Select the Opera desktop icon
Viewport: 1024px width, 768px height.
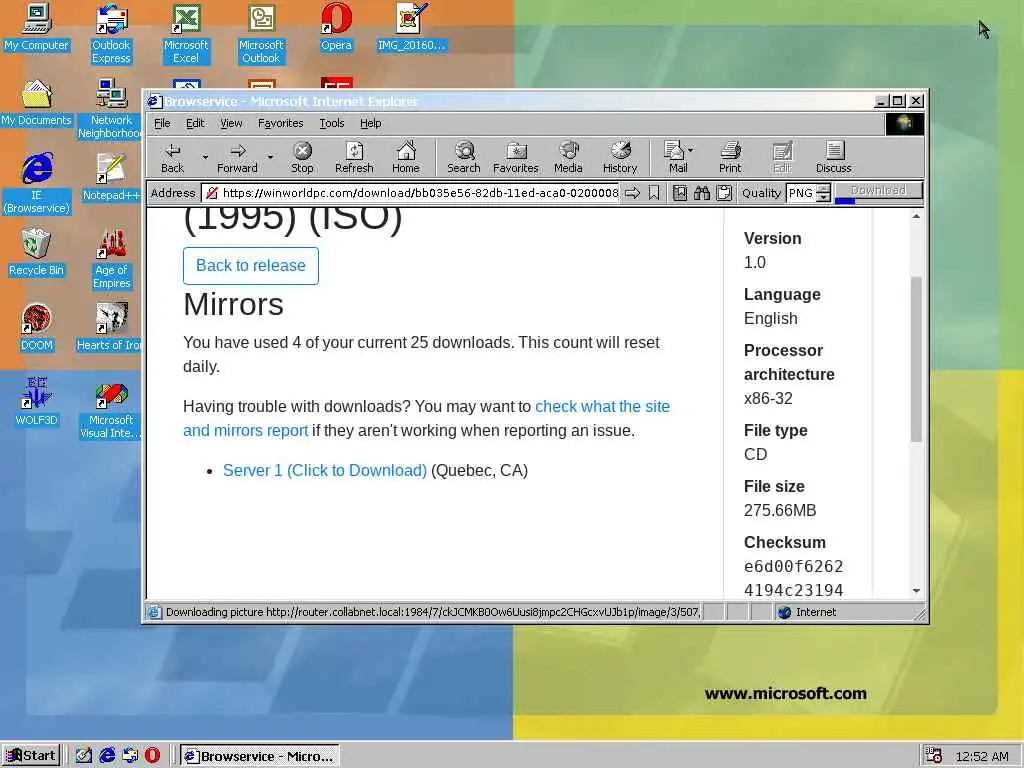click(x=336, y=28)
